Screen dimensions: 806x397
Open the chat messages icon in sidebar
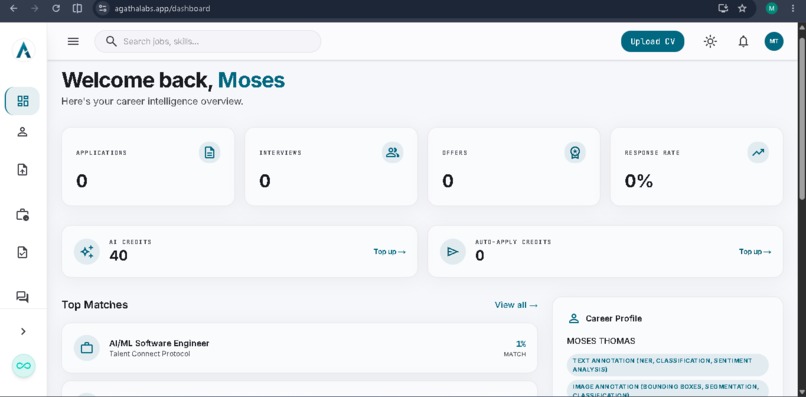pos(22,297)
